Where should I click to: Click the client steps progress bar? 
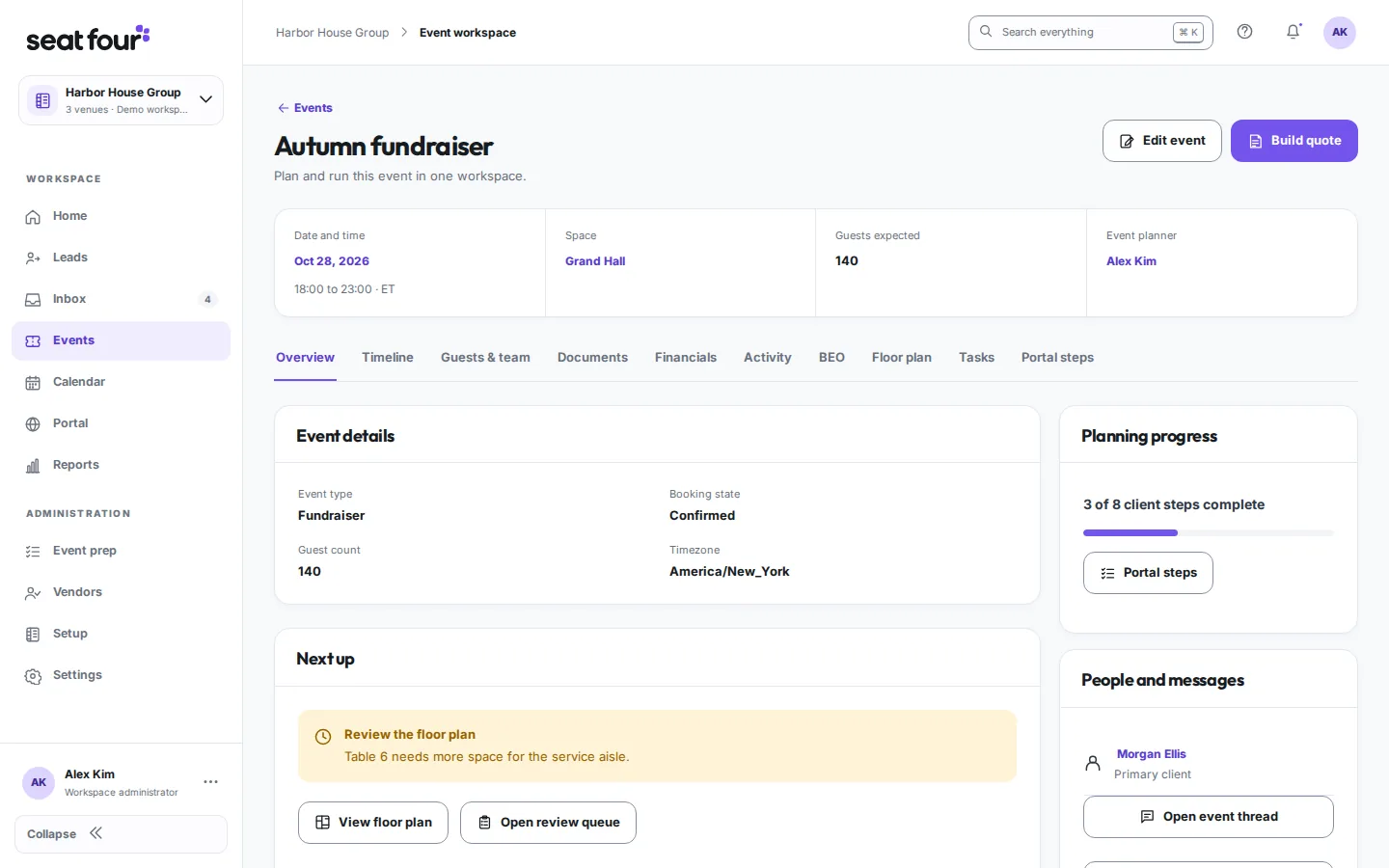point(1209,532)
